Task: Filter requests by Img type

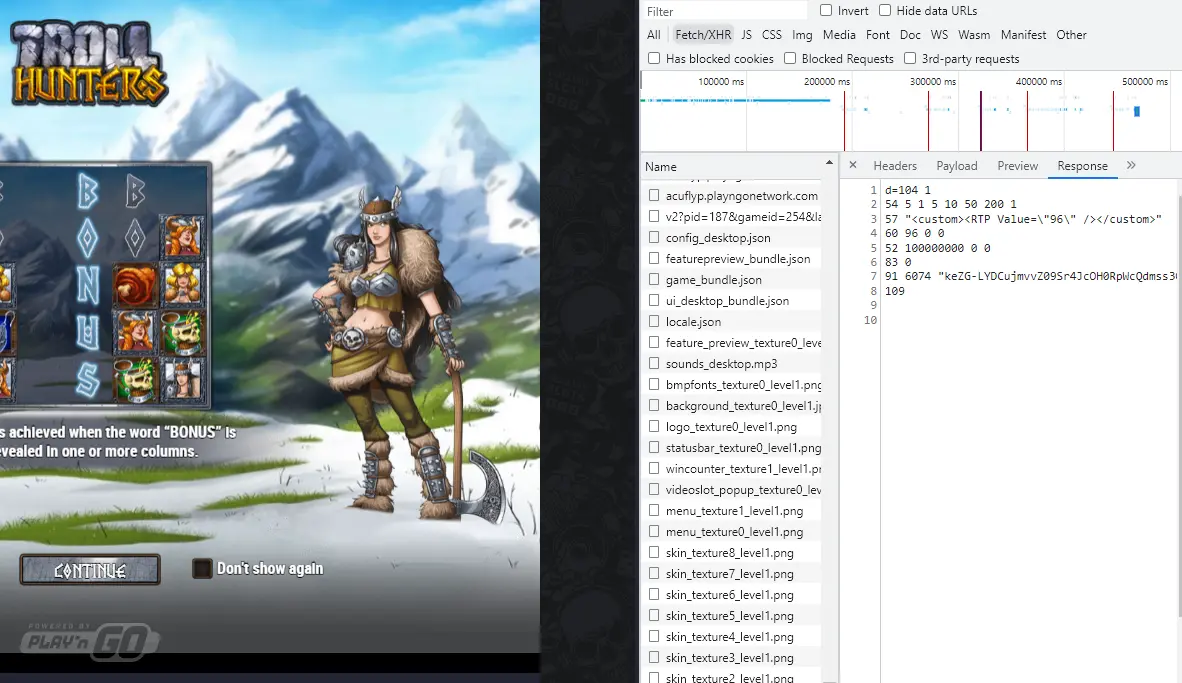Action: pyautogui.click(x=802, y=35)
